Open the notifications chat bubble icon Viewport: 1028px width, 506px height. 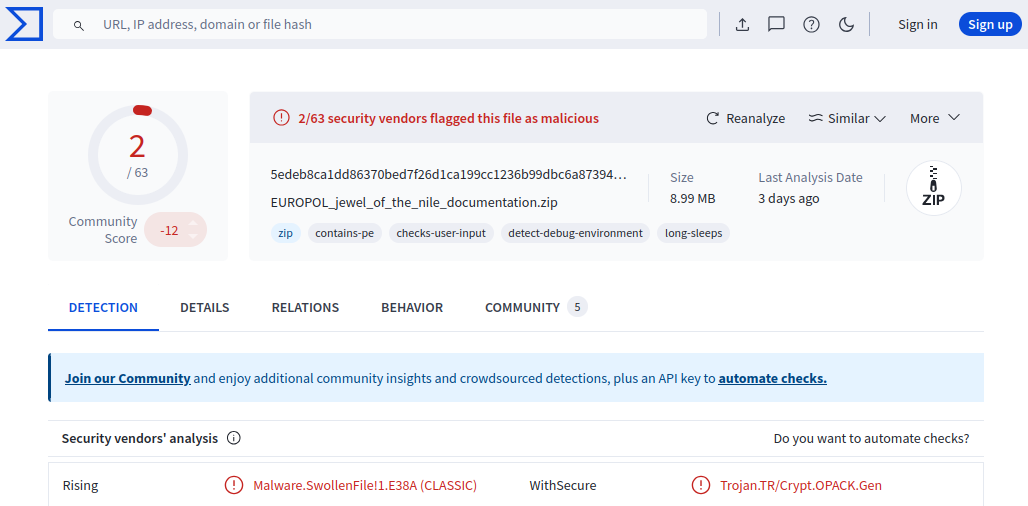point(776,25)
